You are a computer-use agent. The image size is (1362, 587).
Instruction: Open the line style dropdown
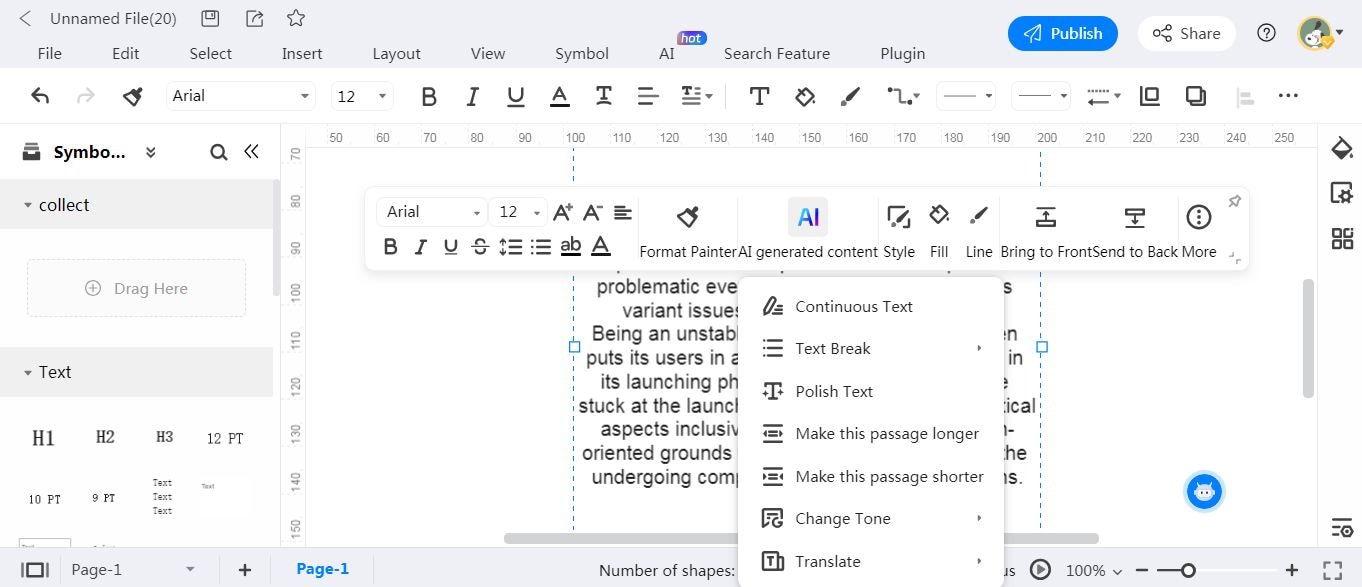[x=966, y=96]
